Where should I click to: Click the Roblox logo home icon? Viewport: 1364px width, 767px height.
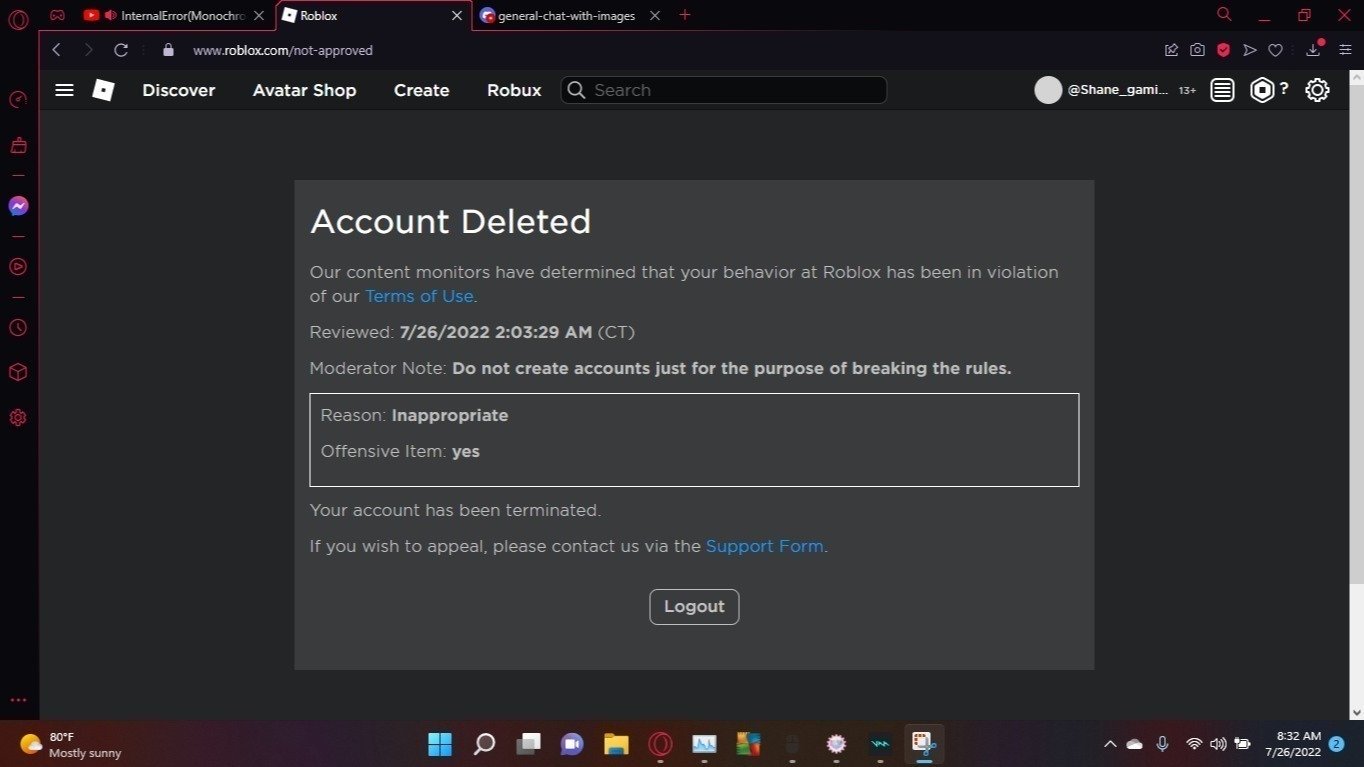(103, 90)
